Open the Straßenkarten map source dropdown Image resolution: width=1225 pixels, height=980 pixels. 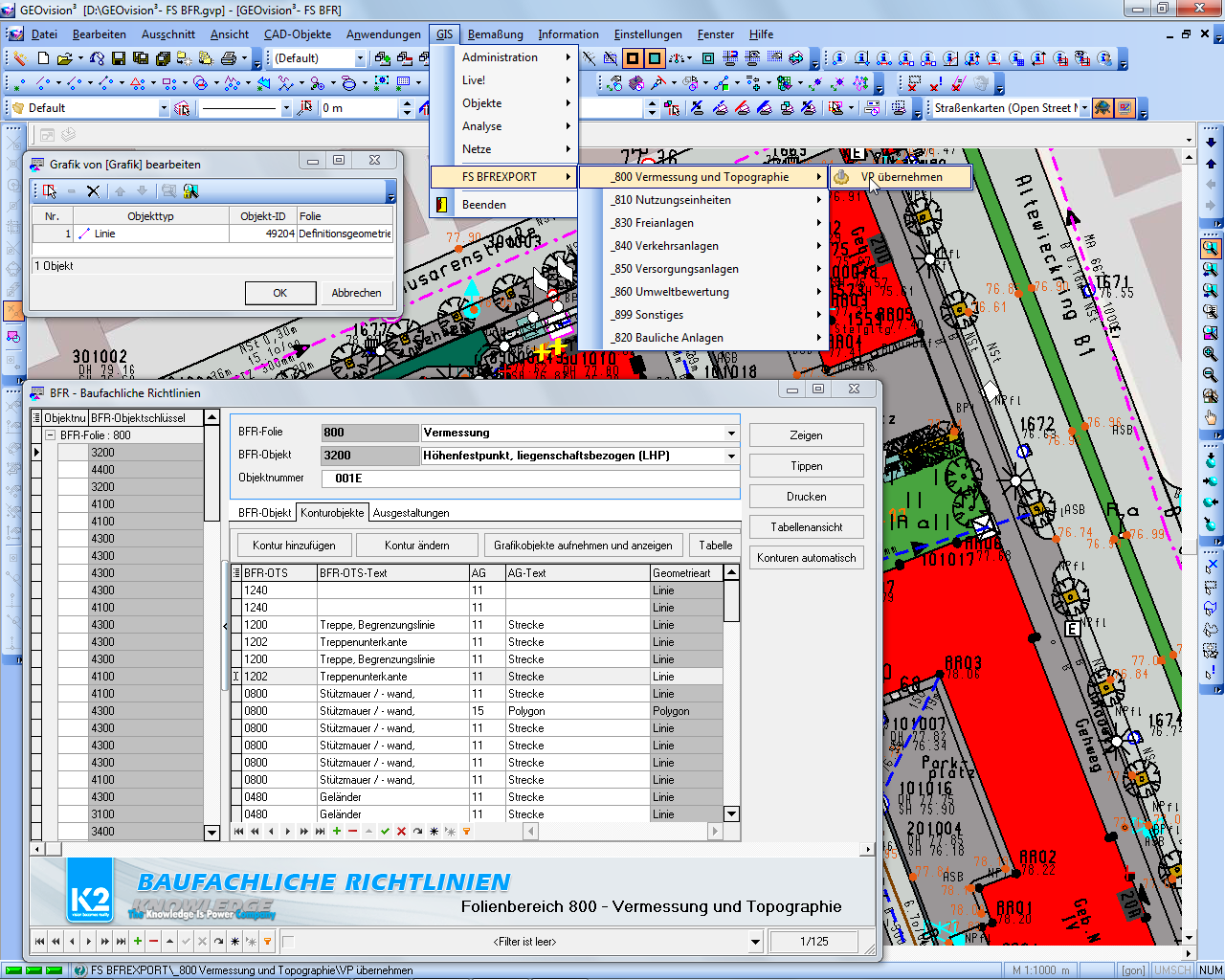(1084, 108)
